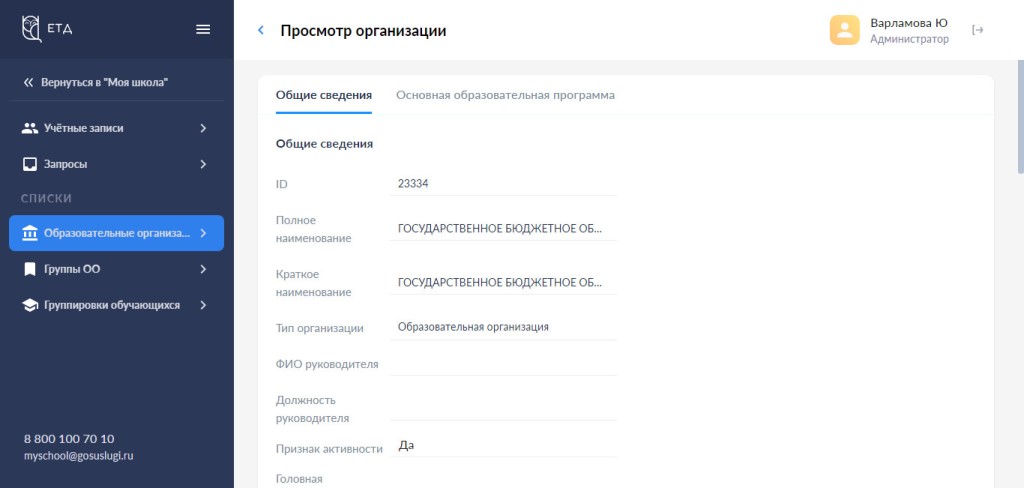Expand the Группировки обучающихся chevron

pyautogui.click(x=203, y=305)
